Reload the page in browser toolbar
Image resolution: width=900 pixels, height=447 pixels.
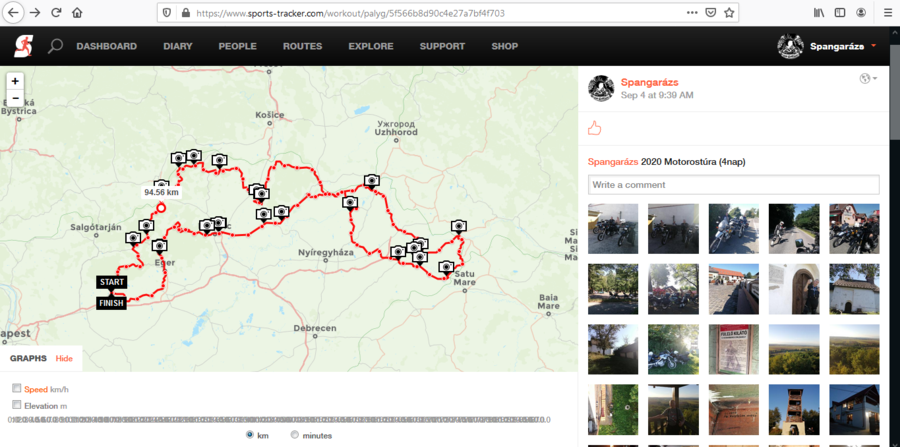(56, 13)
